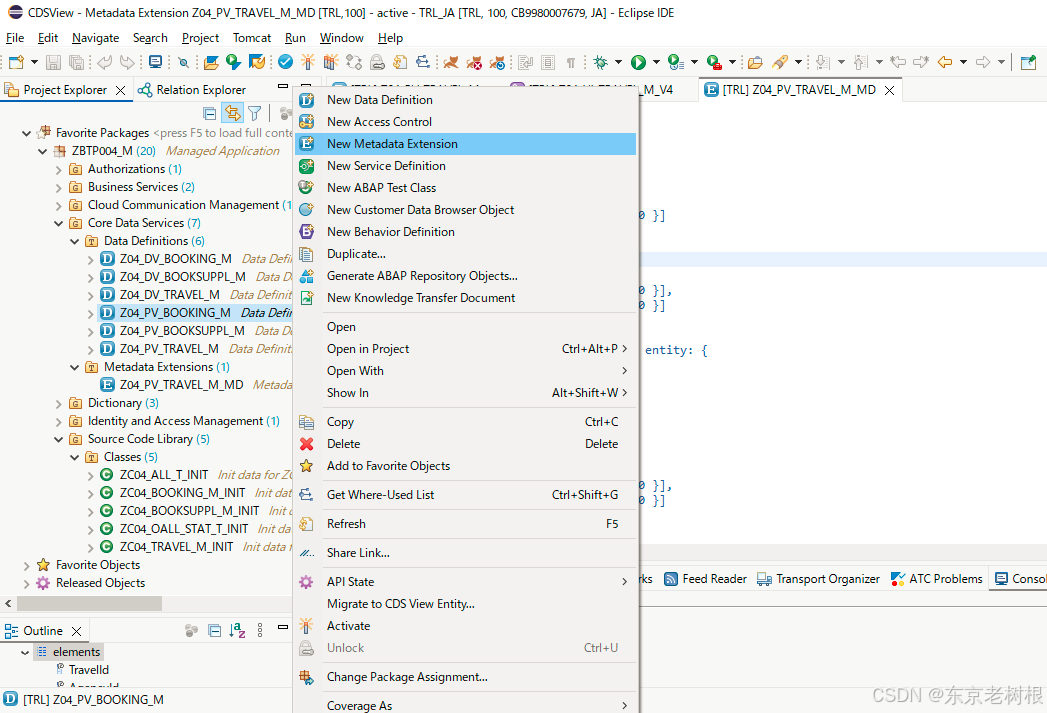Close the Z04_PV_TRAVEL_M_MD editor tab
The width and height of the screenshot is (1047, 713).
889,90
